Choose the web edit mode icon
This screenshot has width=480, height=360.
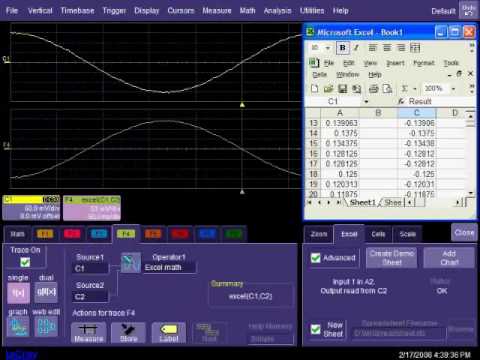tap(46, 326)
